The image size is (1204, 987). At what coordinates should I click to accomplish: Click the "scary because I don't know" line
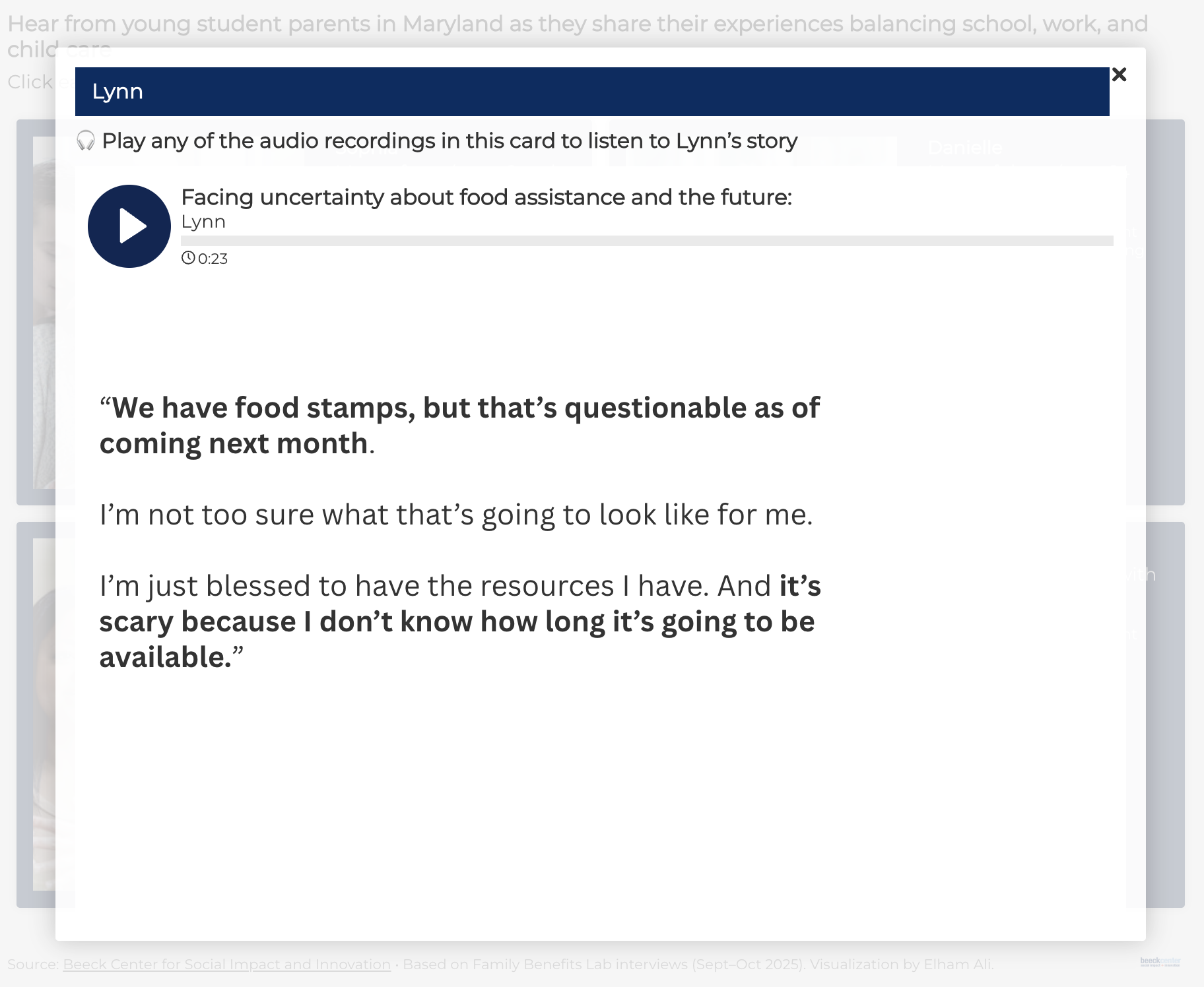point(457,621)
